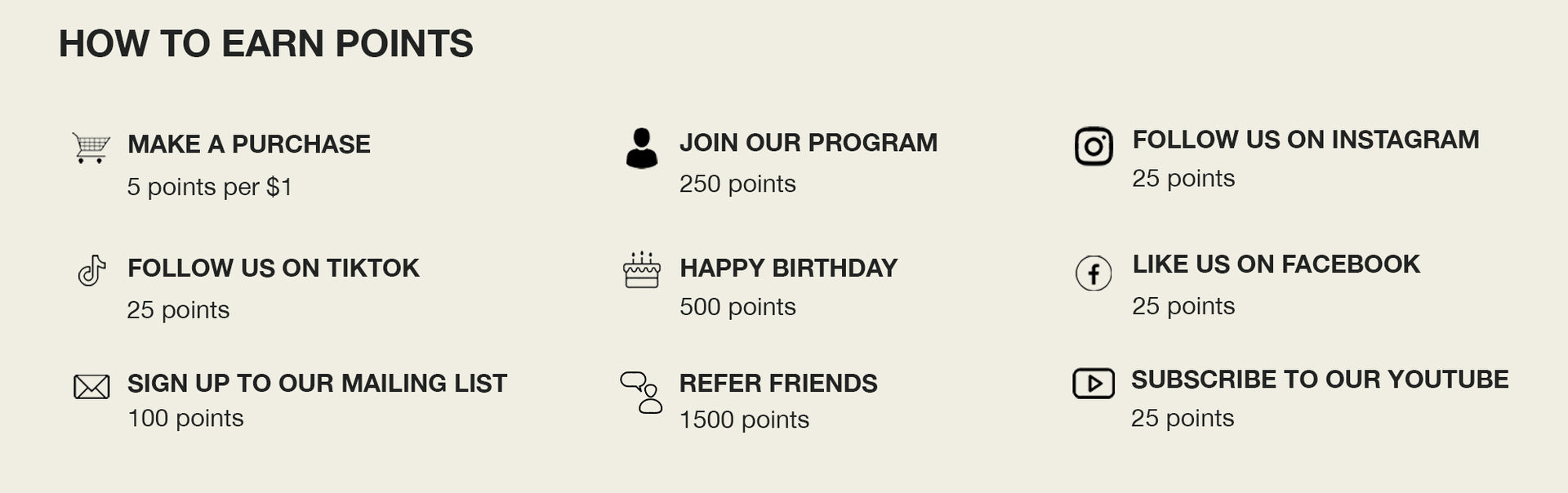Click Follow Us on TikTok text
Image resolution: width=1568 pixels, height=493 pixels.
pyautogui.click(x=274, y=269)
